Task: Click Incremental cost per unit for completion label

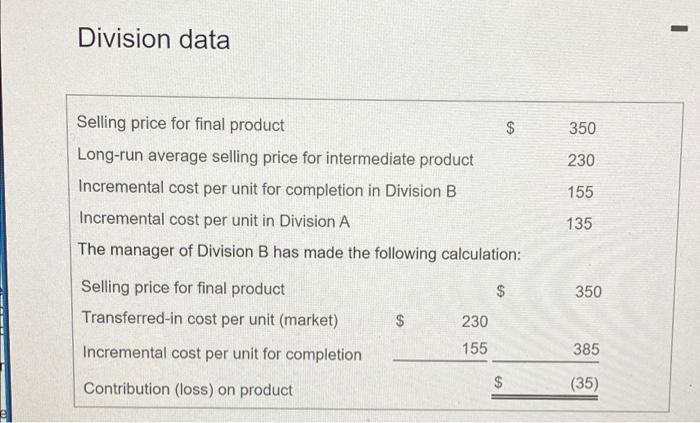Action: [221, 353]
